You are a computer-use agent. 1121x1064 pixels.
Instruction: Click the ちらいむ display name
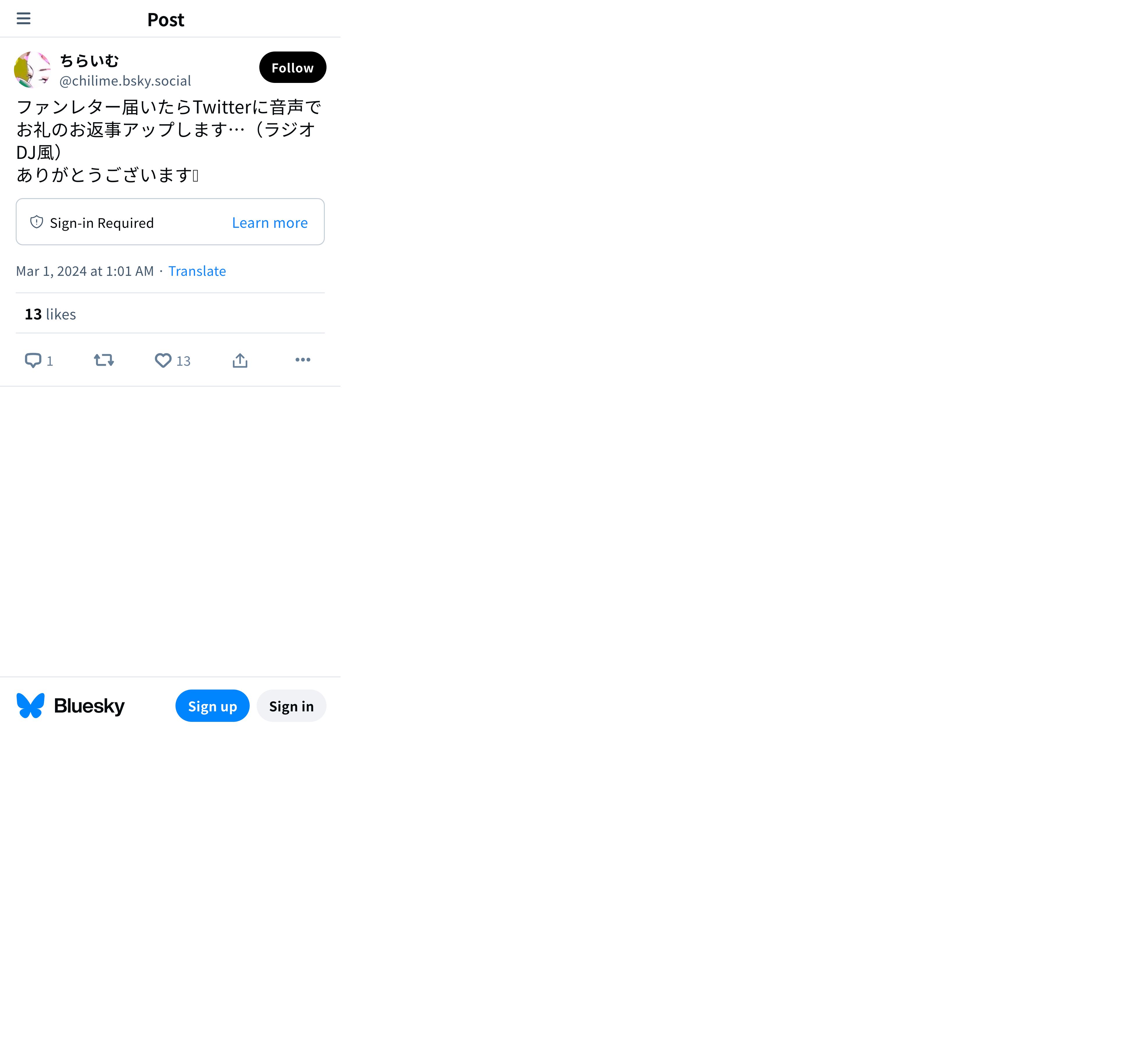tap(90, 61)
